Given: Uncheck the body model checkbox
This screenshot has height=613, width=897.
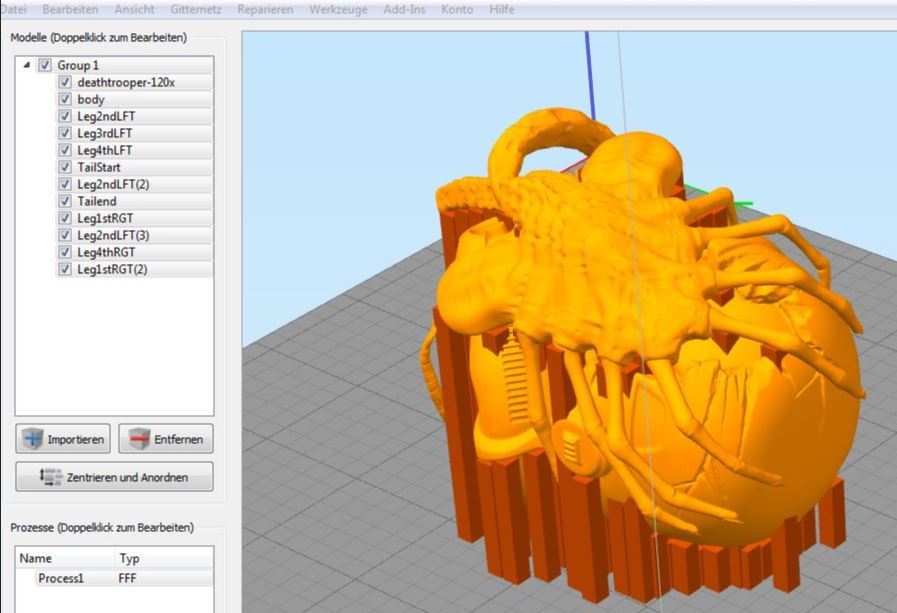Looking at the screenshot, I should 65,99.
